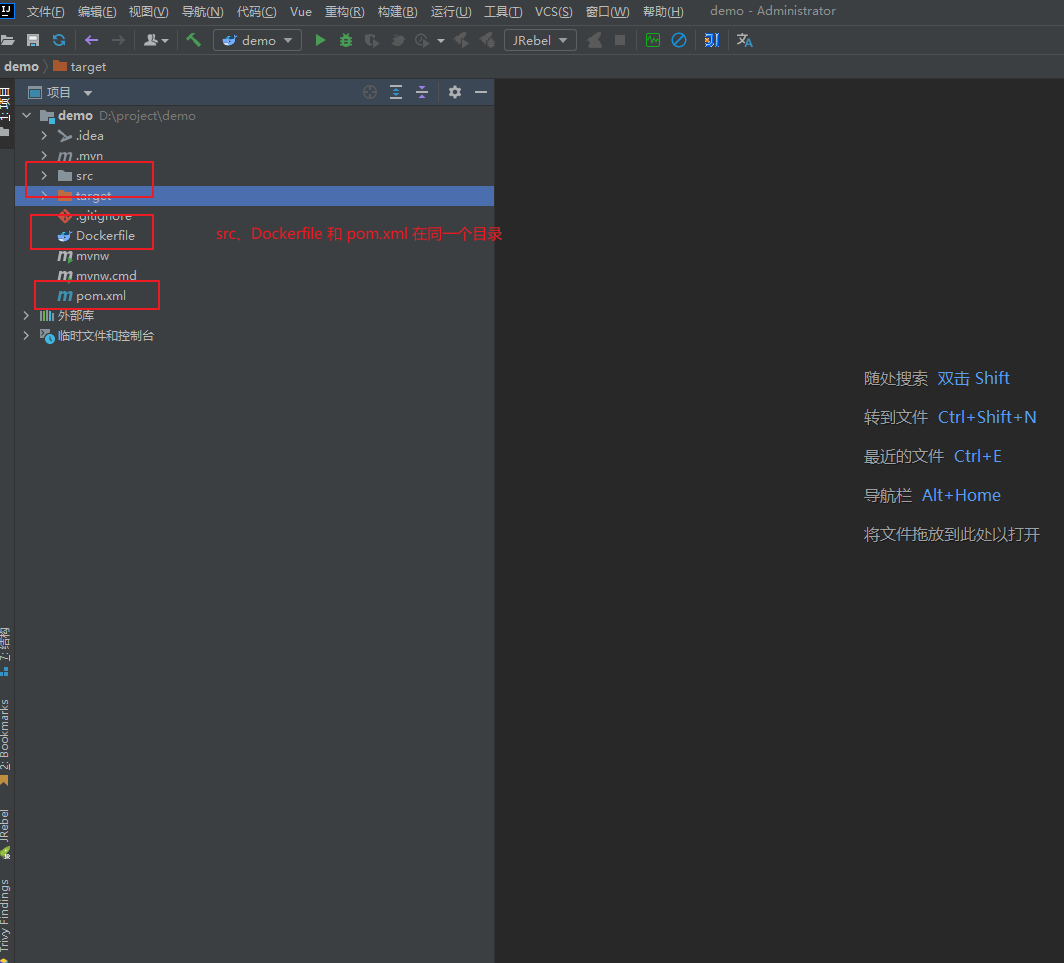Click the blue synchronize refresh icon
Viewport: 1064px width, 963px height.
coord(59,40)
